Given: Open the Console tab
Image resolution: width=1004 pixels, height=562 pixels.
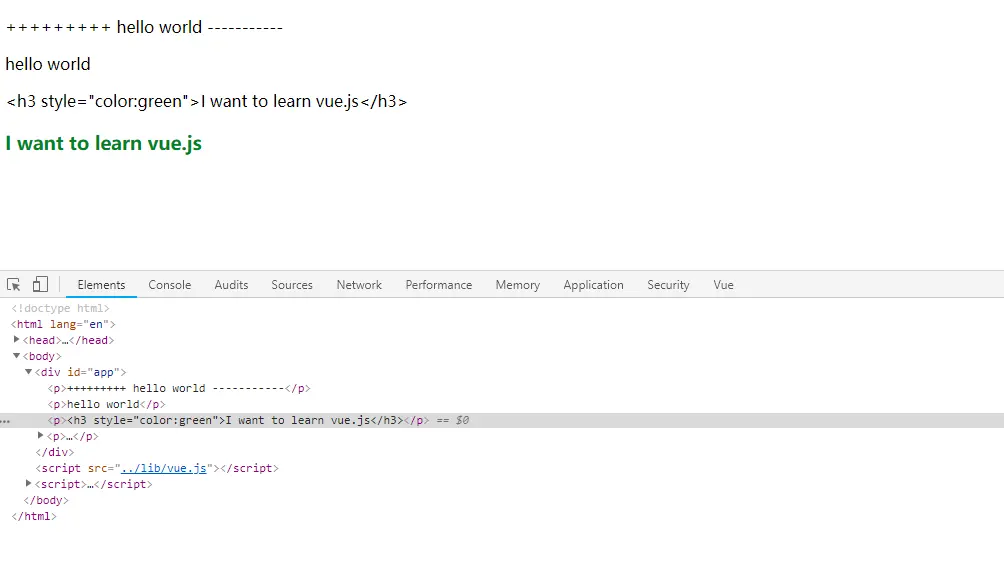Looking at the screenshot, I should (x=170, y=285).
